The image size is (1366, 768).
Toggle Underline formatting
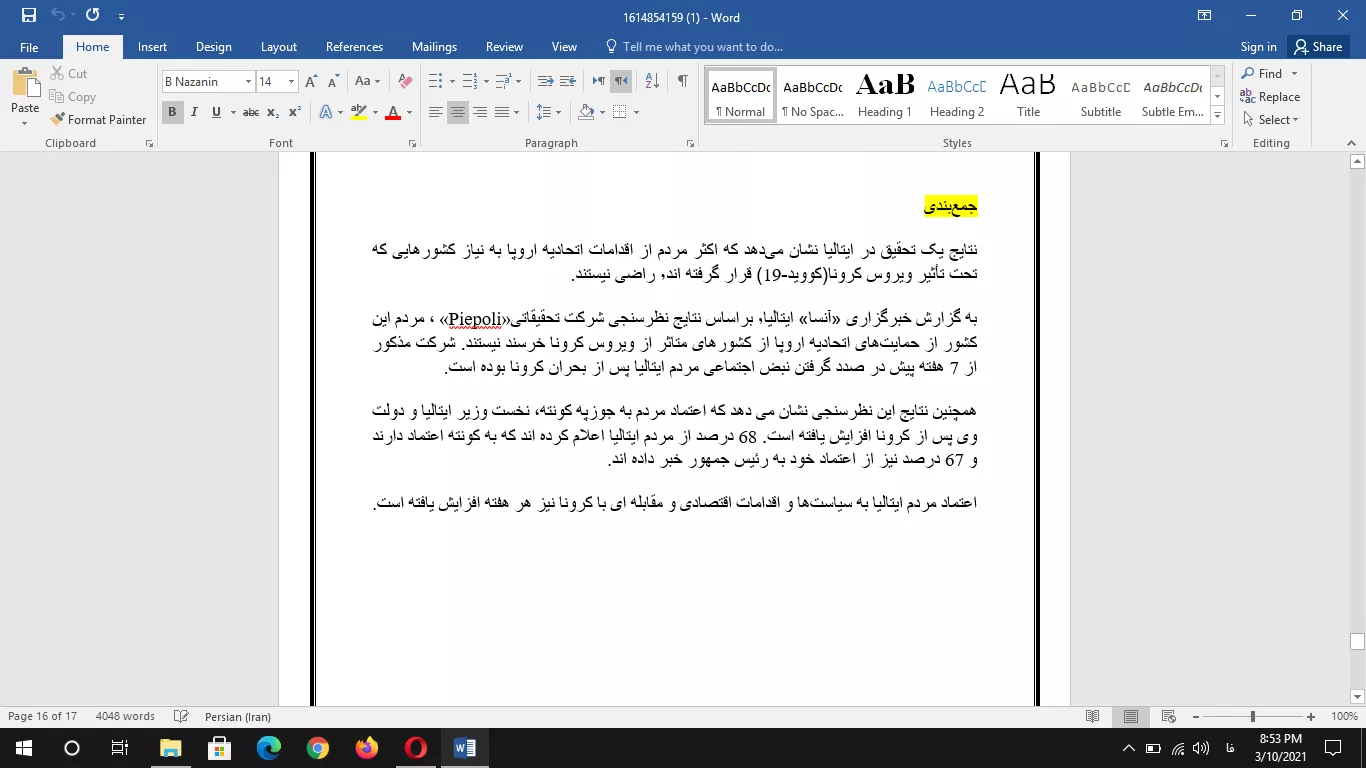[x=216, y=112]
